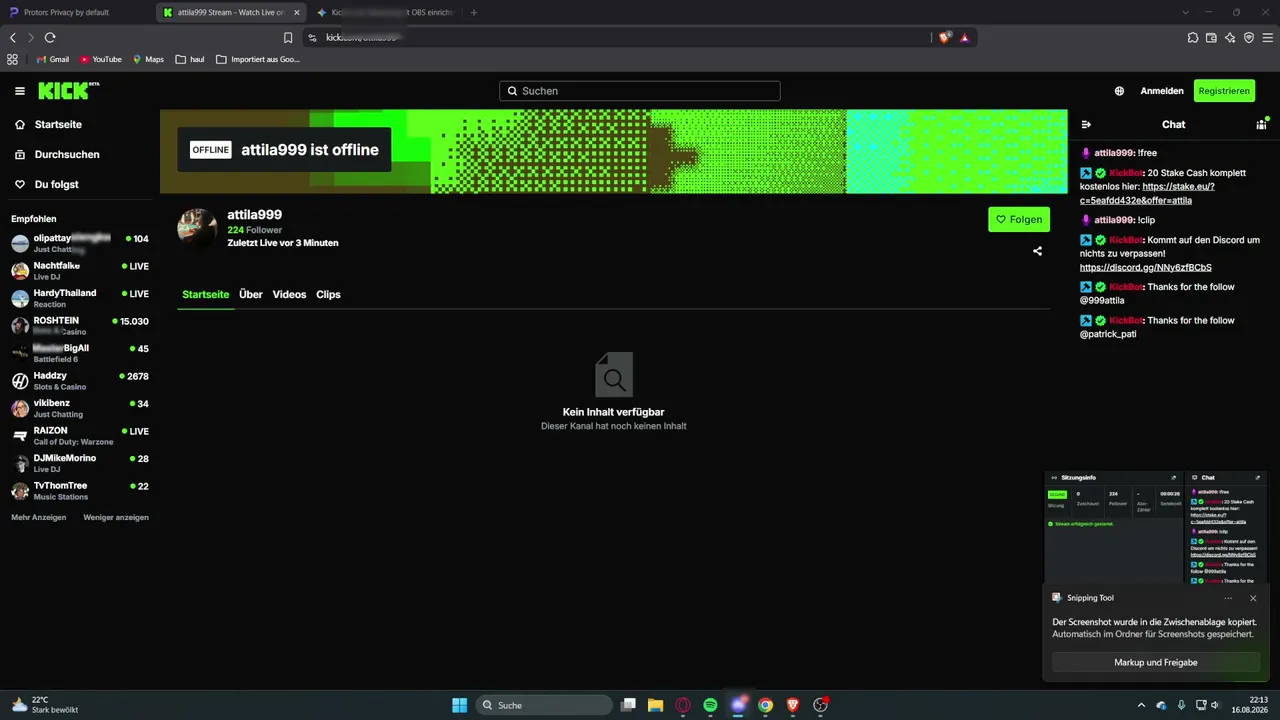Image resolution: width=1280 pixels, height=720 pixels.
Task: Click the attila999 profile avatar
Action: click(x=197, y=228)
